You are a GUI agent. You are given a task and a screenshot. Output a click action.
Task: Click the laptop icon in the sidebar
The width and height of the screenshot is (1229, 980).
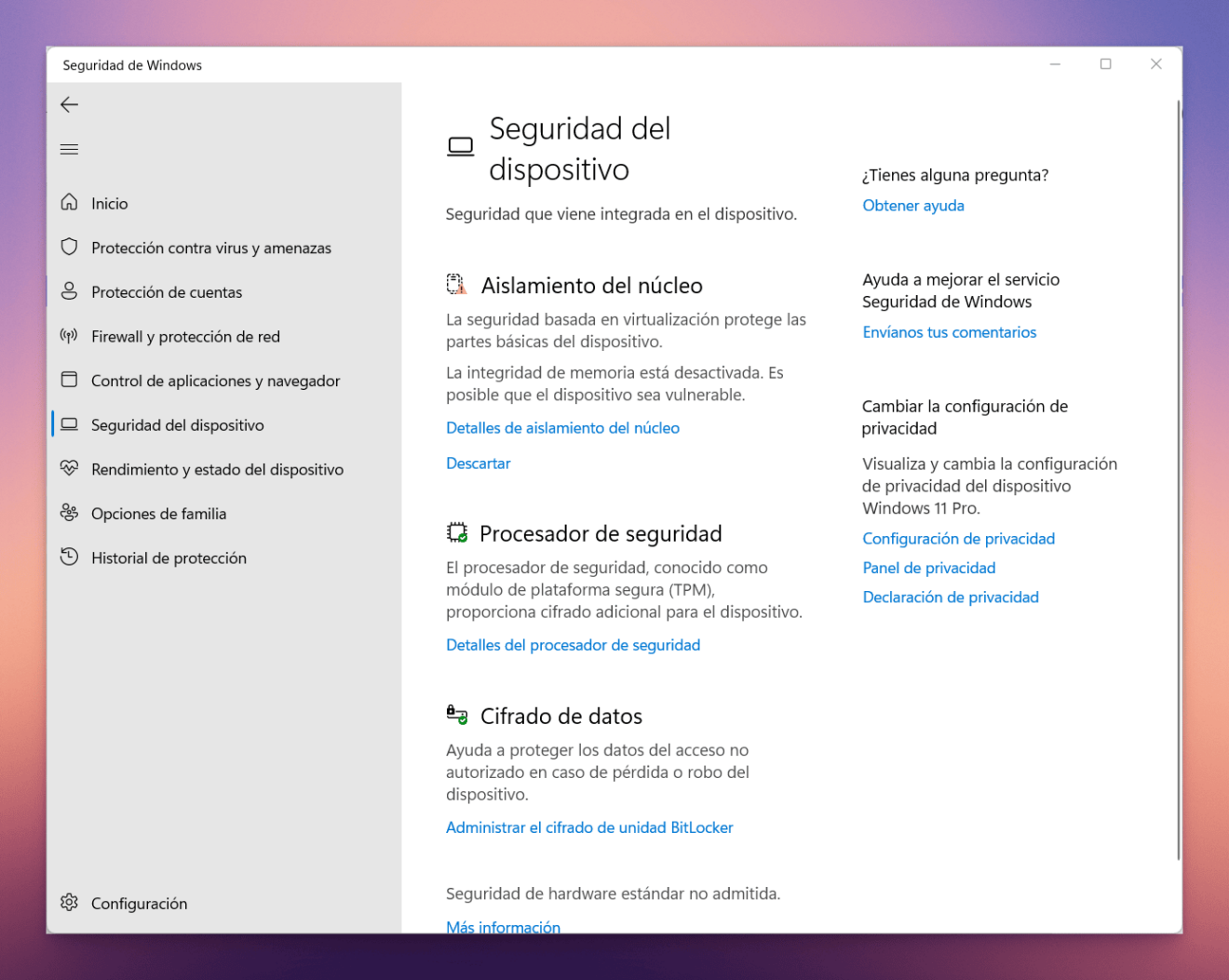point(69,424)
